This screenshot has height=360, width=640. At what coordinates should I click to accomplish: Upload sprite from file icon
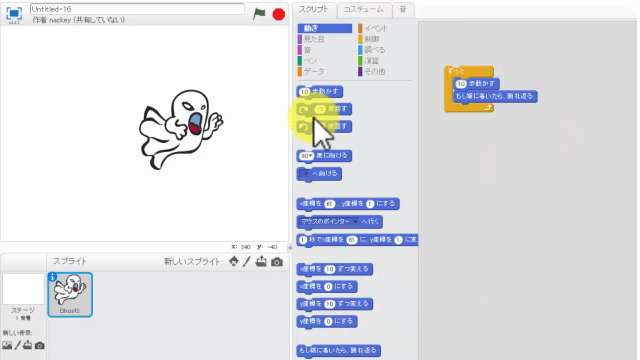[x=261, y=261]
